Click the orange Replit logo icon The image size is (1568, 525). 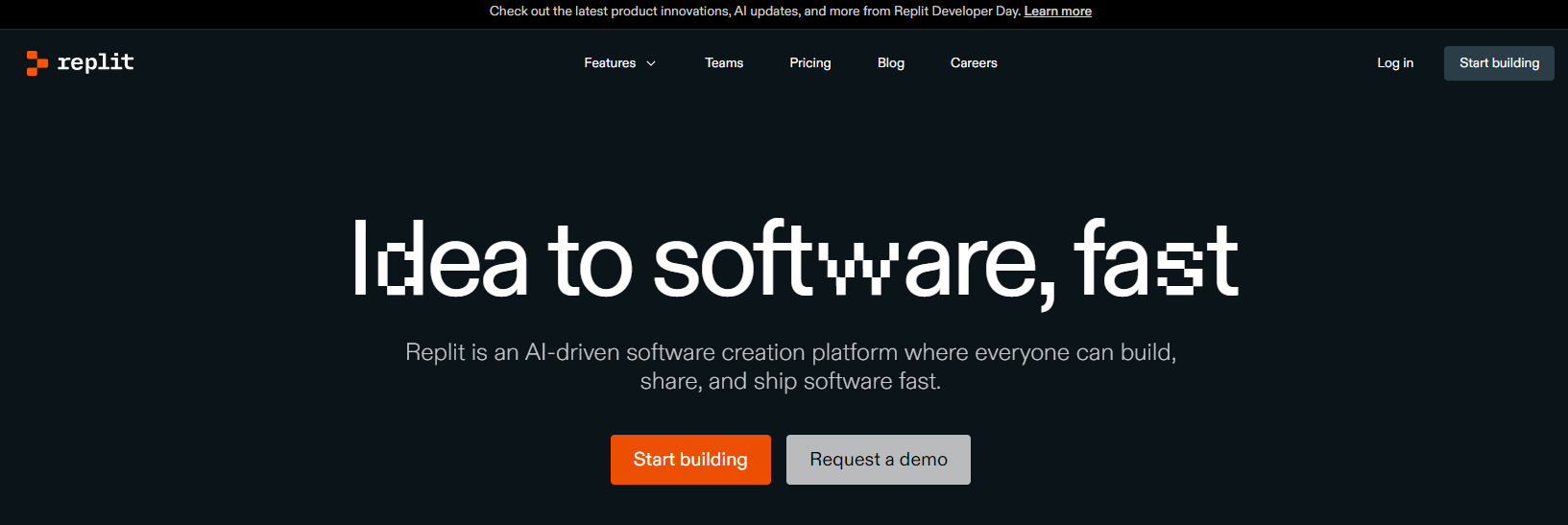tap(36, 62)
